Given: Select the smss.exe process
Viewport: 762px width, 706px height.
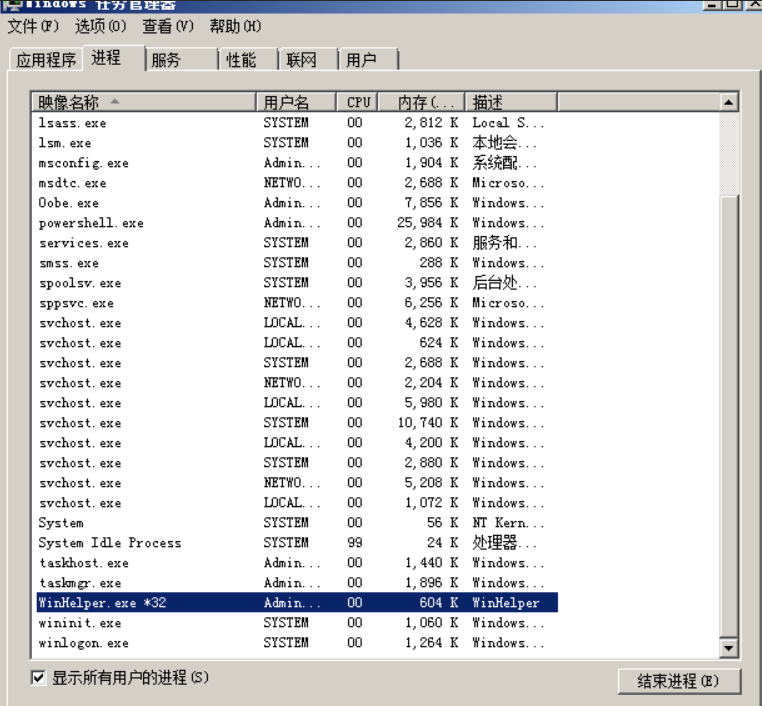Looking at the screenshot, I should click(295, 262).
